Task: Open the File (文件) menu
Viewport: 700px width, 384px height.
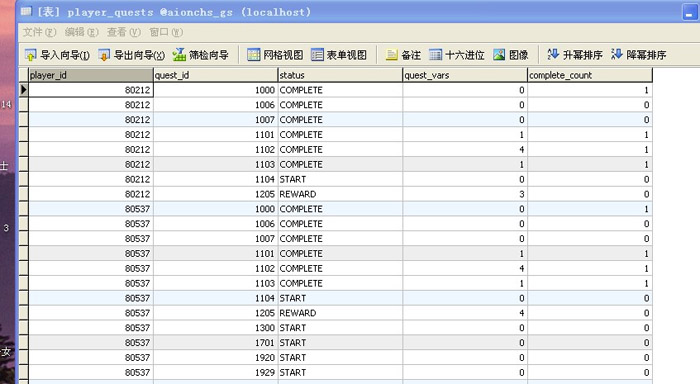Action: click(x=39, y=32)
